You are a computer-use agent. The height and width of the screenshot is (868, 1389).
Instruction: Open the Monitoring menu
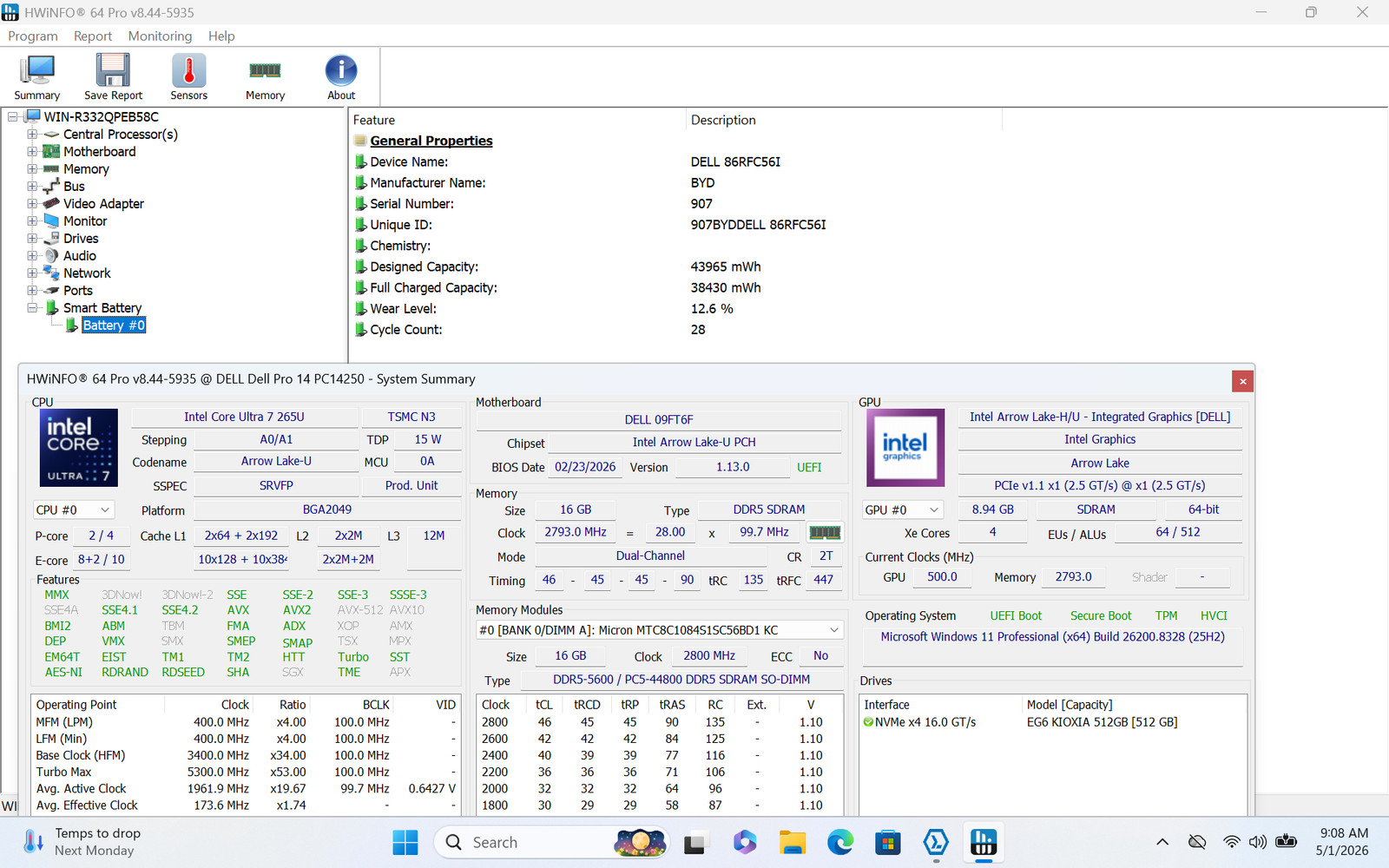click(x=160, y=36)
